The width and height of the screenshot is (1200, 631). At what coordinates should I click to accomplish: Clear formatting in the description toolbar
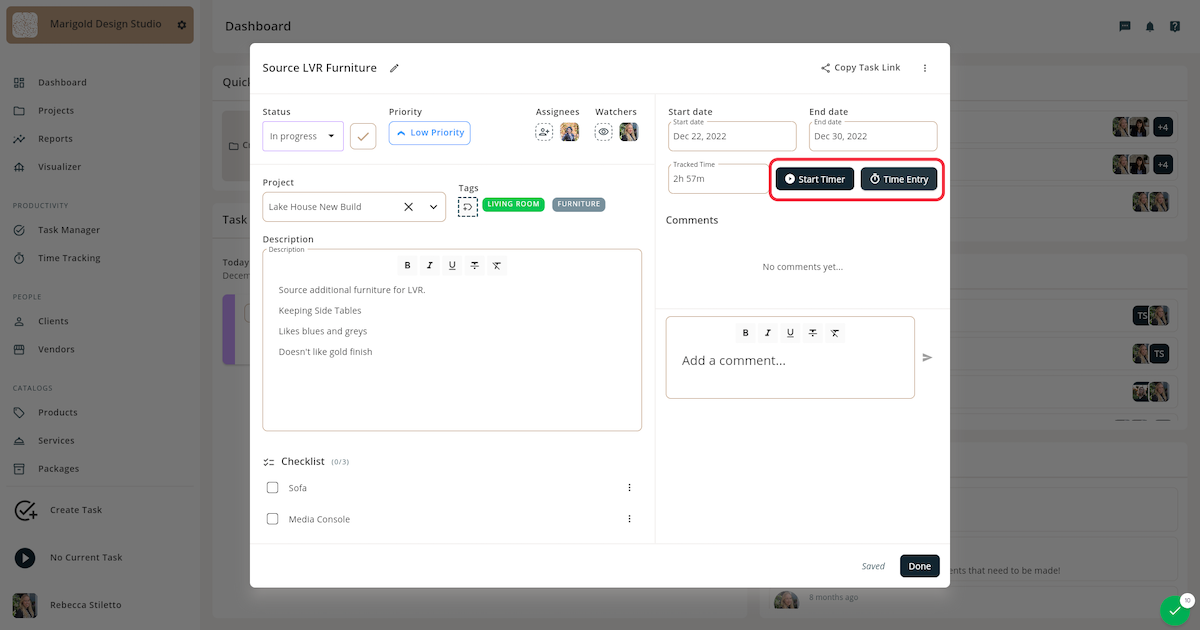(497, 265)
